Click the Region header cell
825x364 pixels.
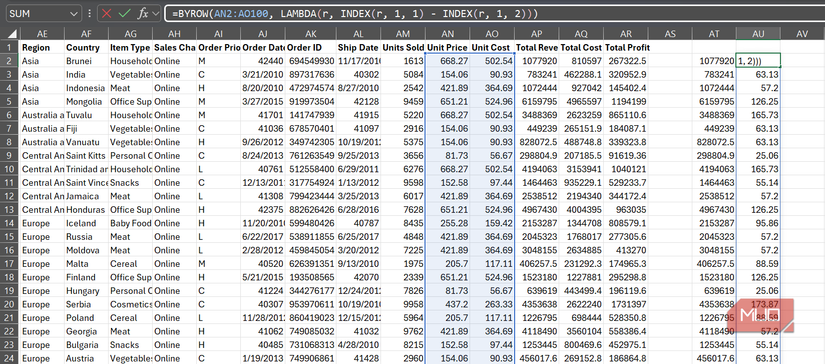coord(42,47)
